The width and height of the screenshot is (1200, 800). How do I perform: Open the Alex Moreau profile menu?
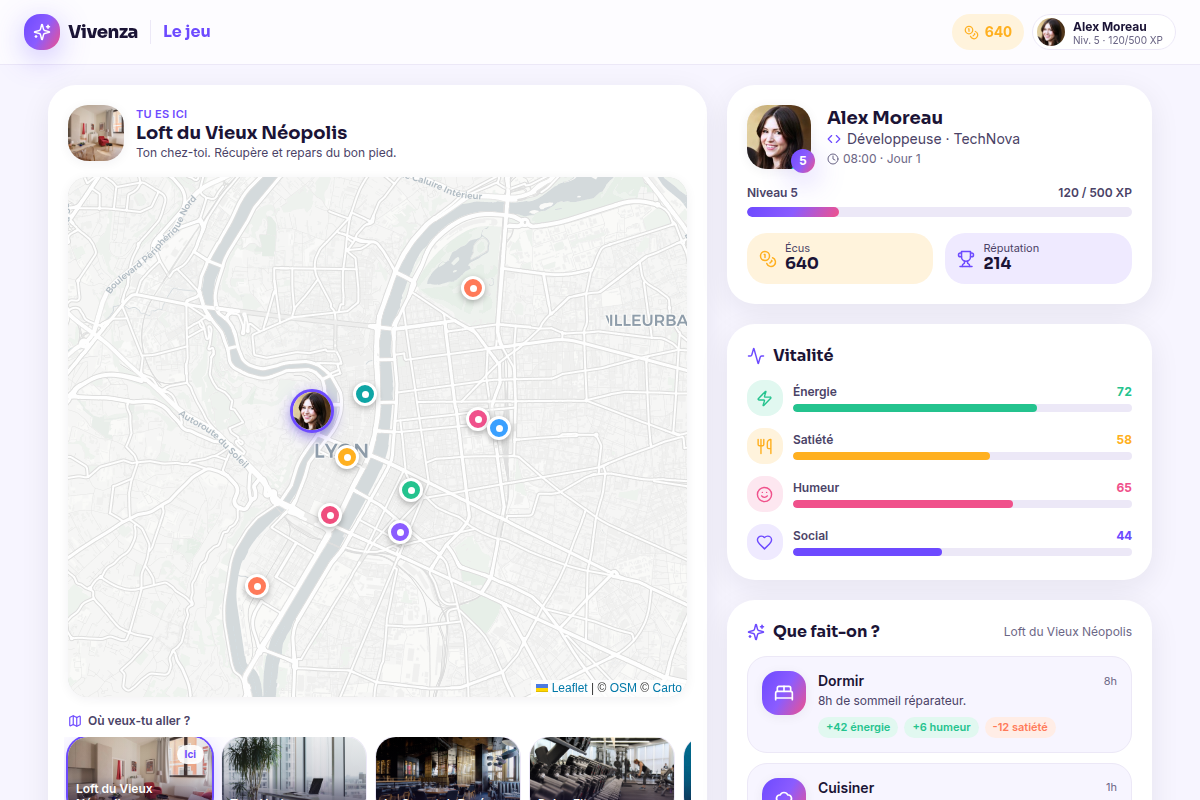[x=1104, y=32]
